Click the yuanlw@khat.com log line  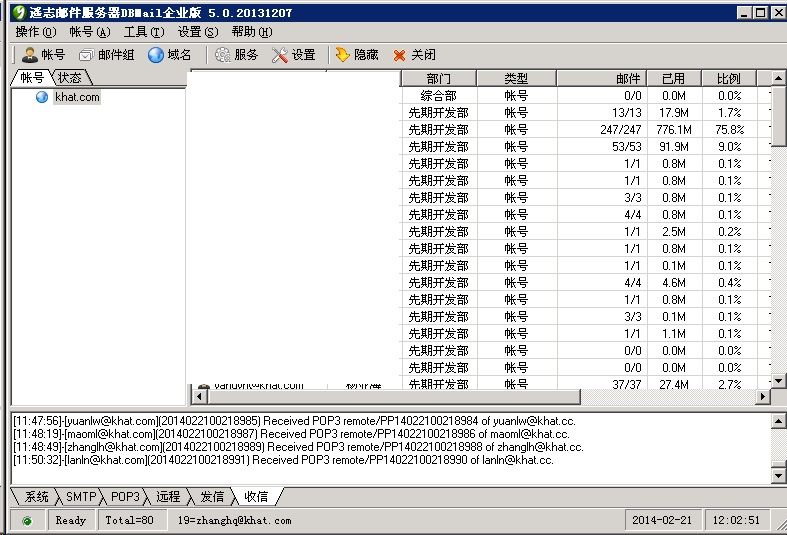295,421
